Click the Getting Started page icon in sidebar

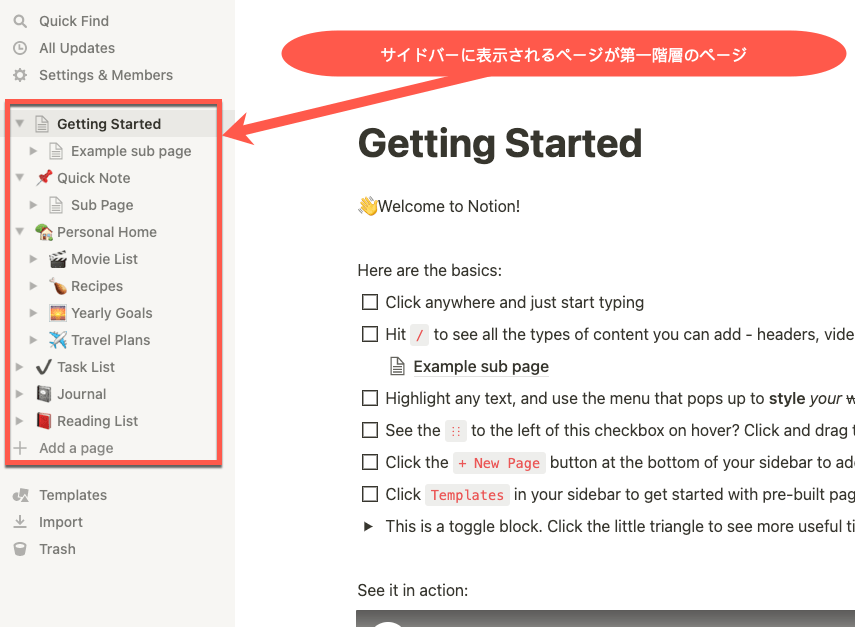[42, 124]
